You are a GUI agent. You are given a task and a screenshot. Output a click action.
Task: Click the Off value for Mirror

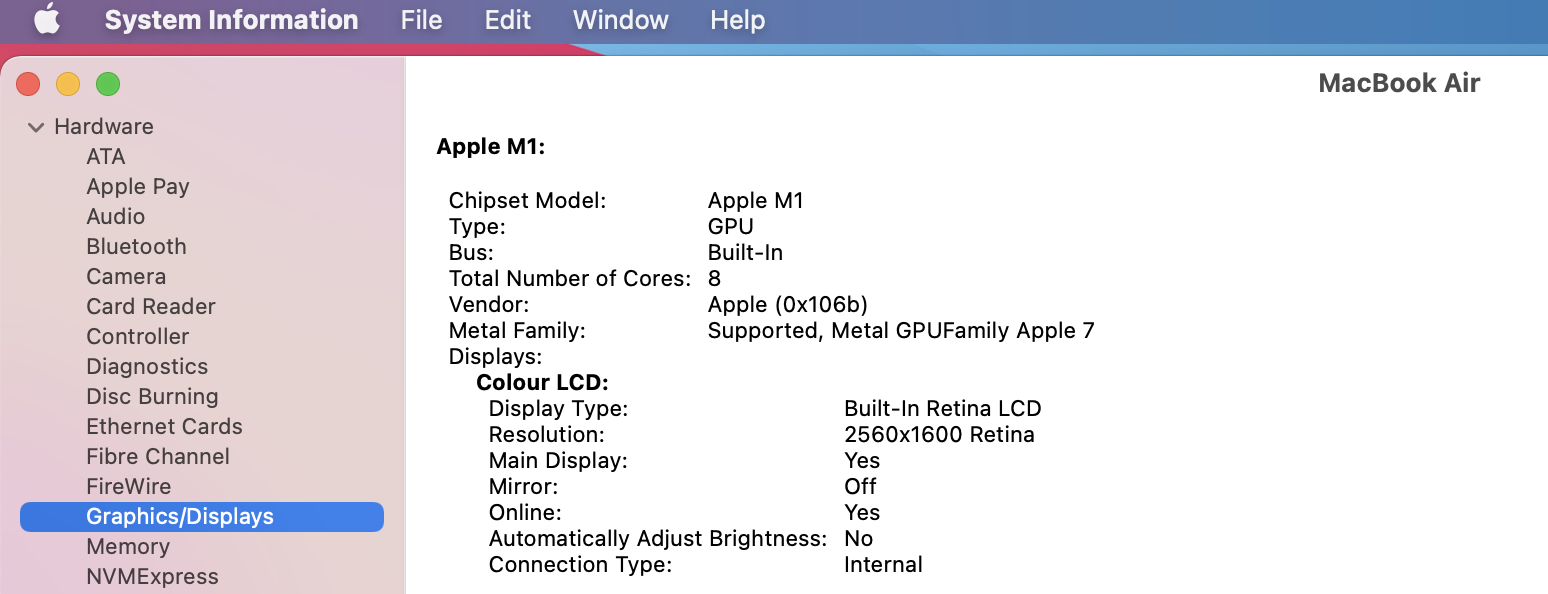point(860,486)
